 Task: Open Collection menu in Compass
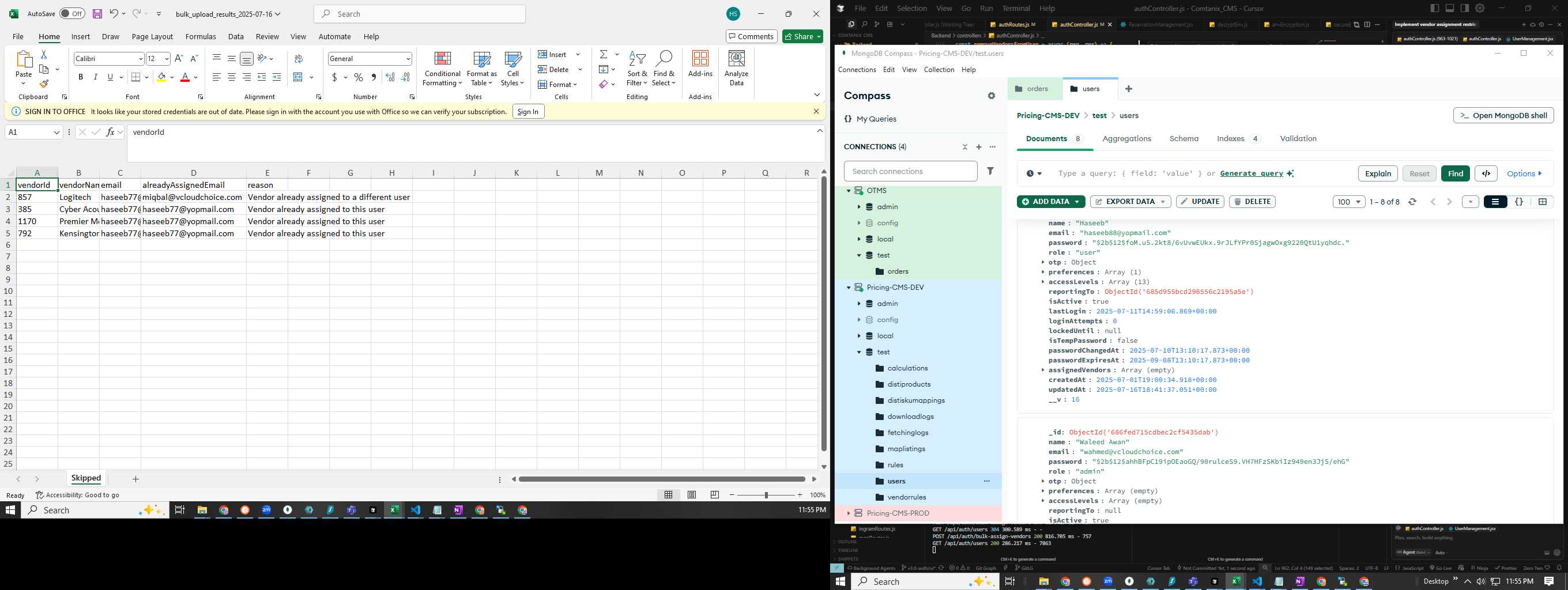[x=938, y=70]
